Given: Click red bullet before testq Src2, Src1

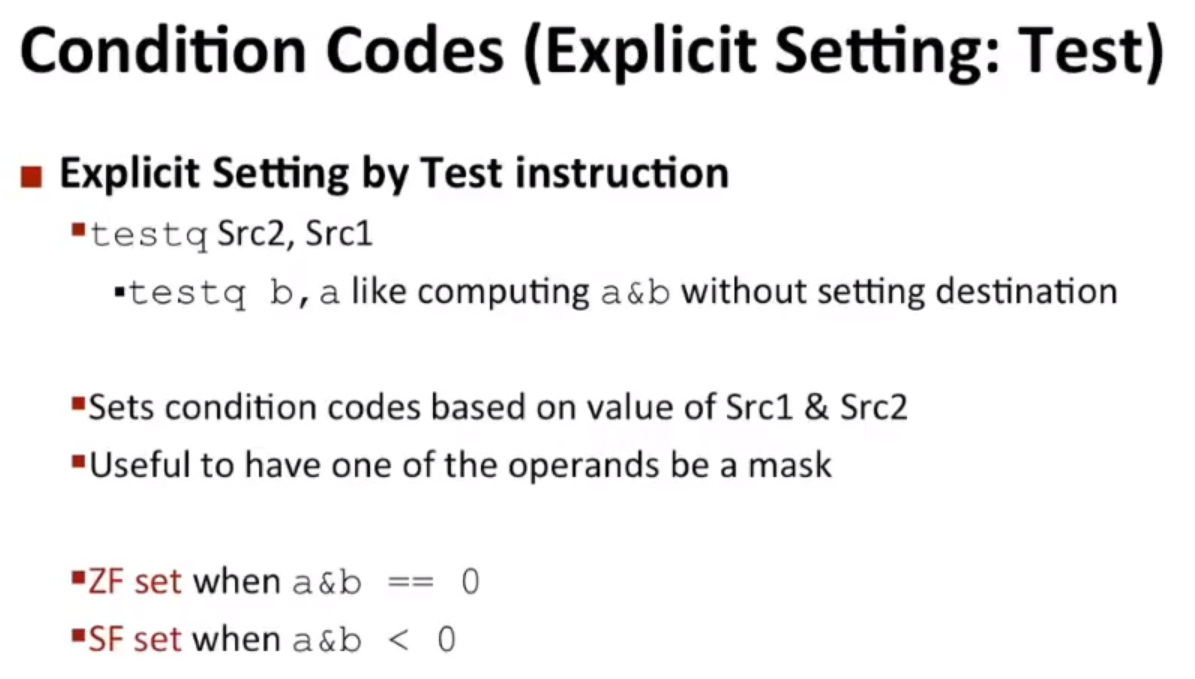Looking at the screenshot, I should coord(78,229).
